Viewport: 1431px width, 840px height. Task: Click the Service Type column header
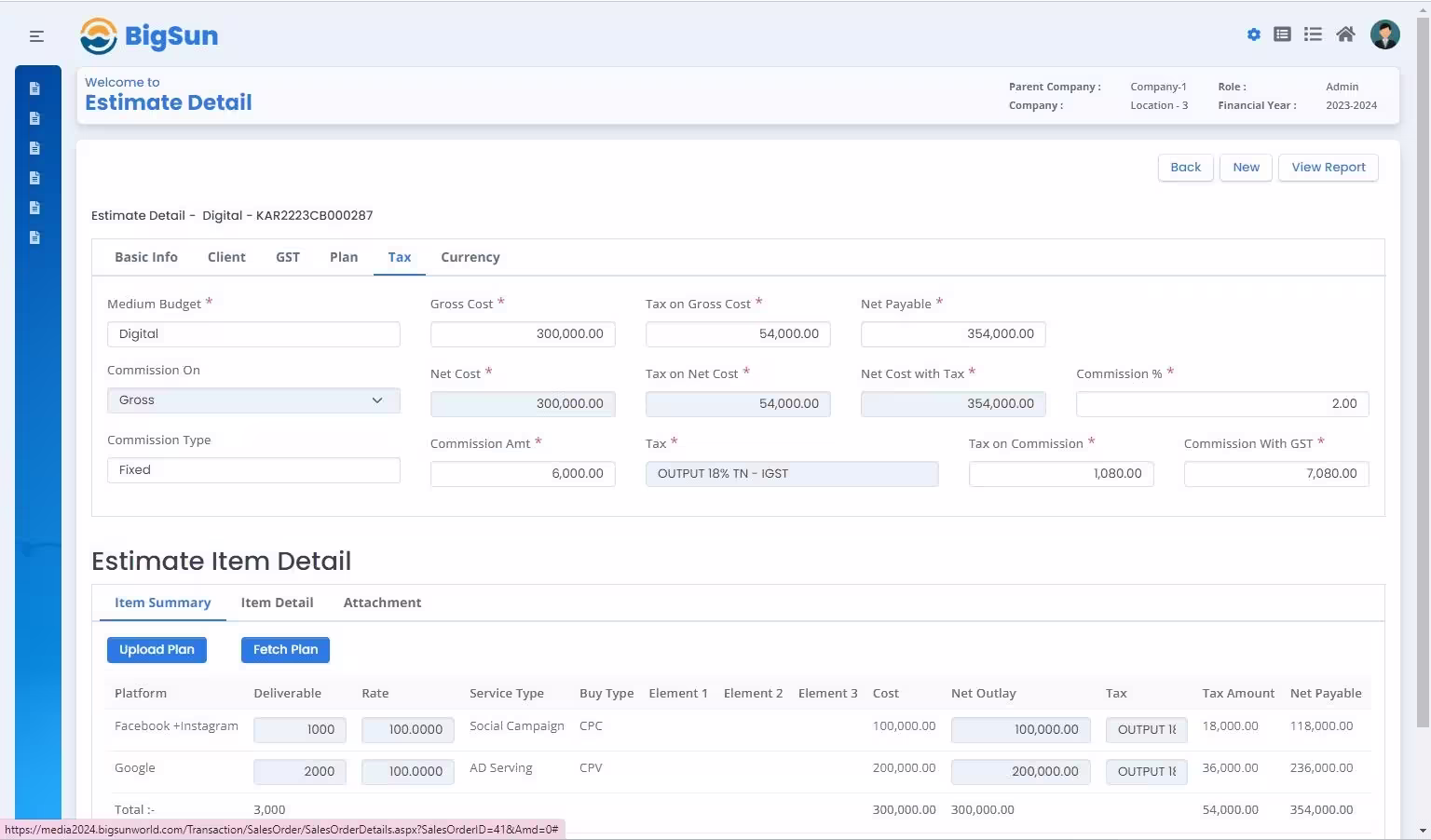point(507,694)
